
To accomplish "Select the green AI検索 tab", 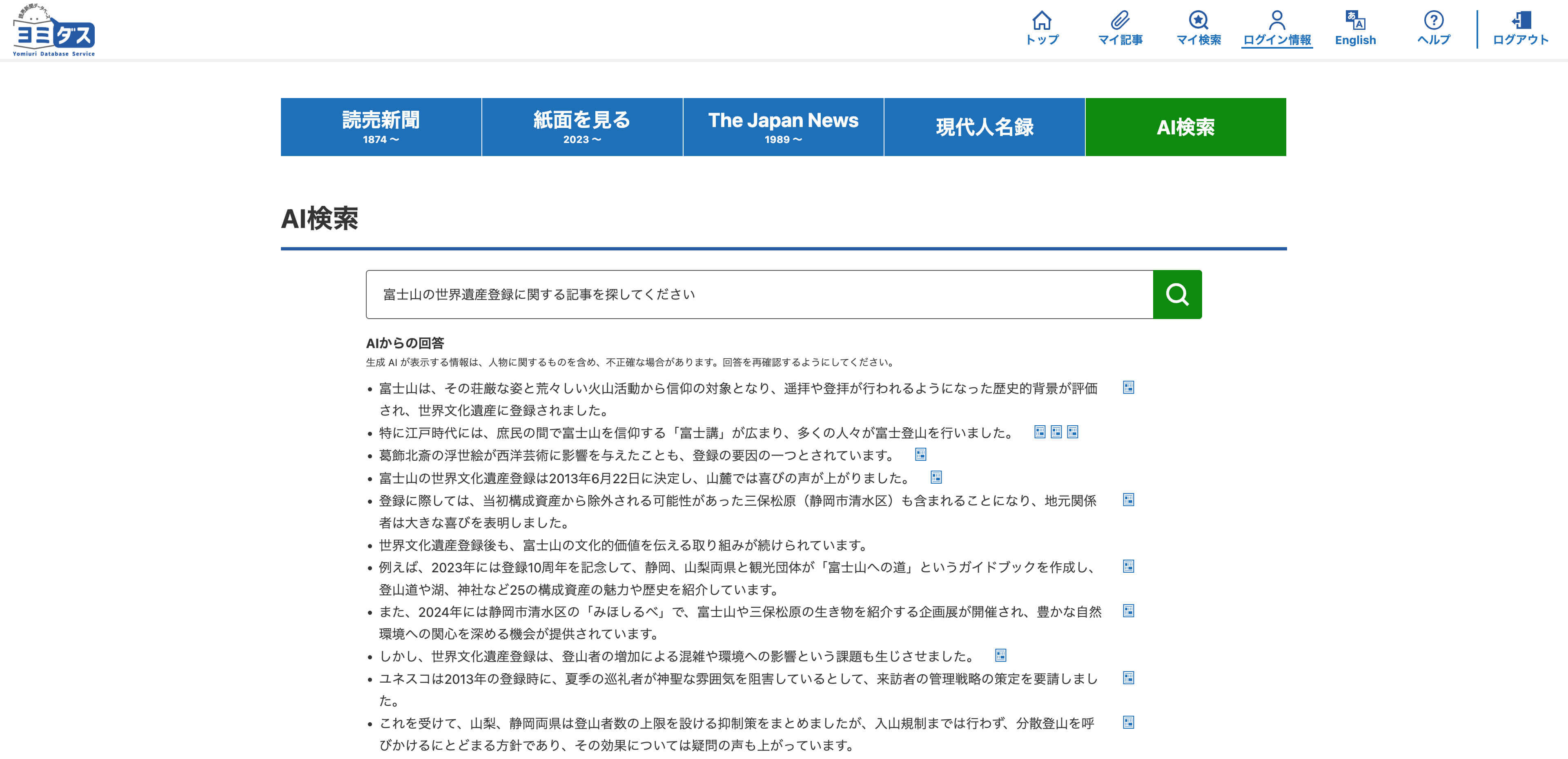I will point(1185,127).
